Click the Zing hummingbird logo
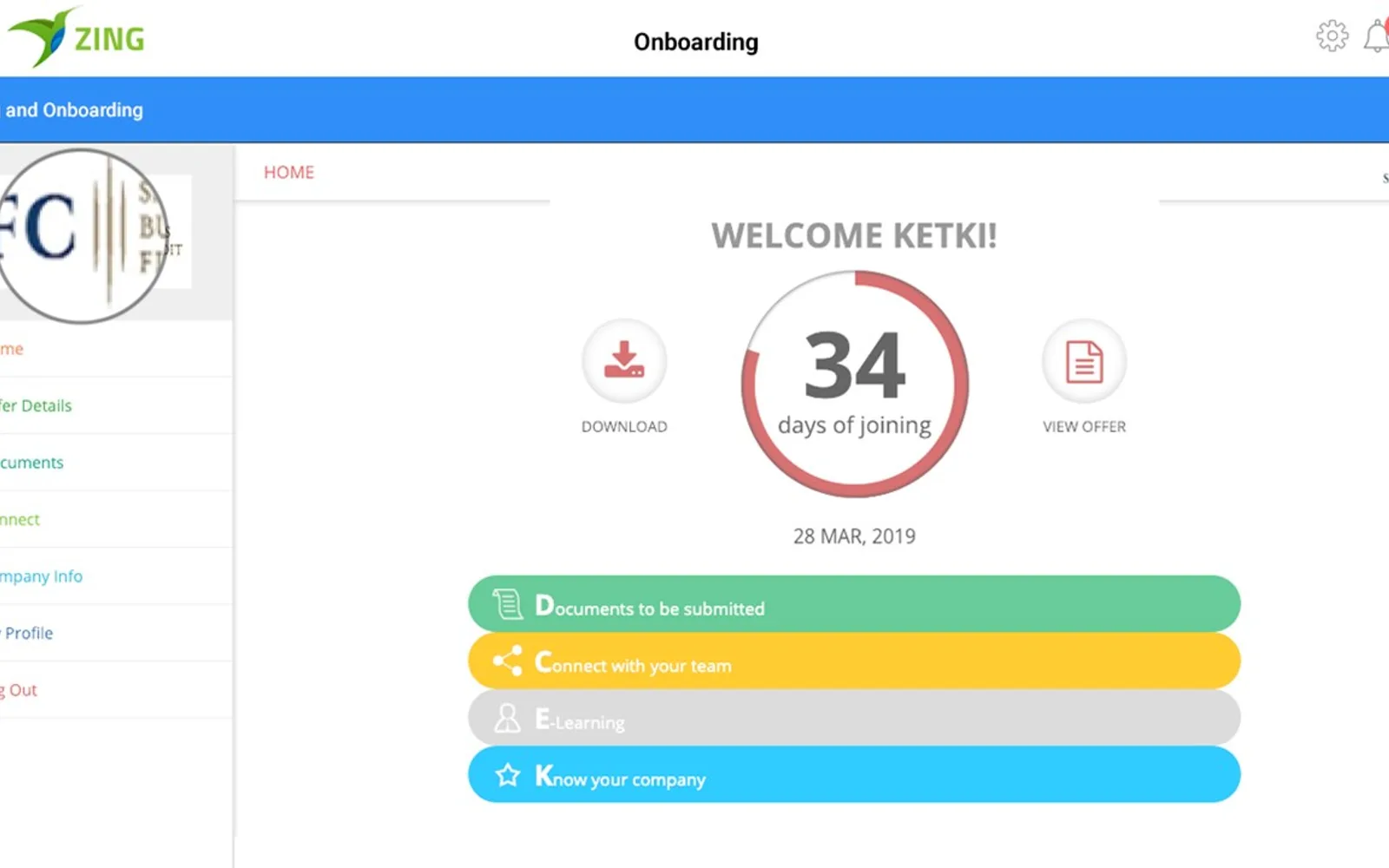Screen dimensions: 1389x868 click(76, 36)
